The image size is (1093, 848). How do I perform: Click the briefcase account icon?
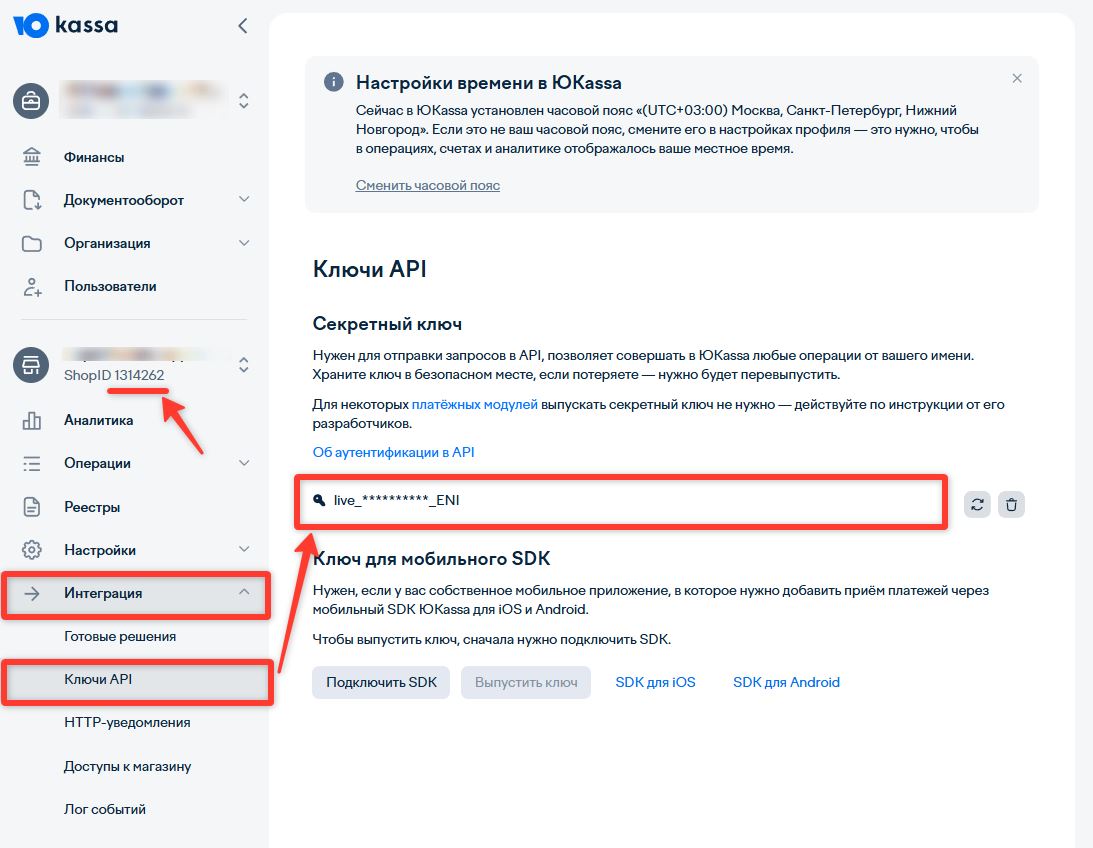[x=31, y=101]
